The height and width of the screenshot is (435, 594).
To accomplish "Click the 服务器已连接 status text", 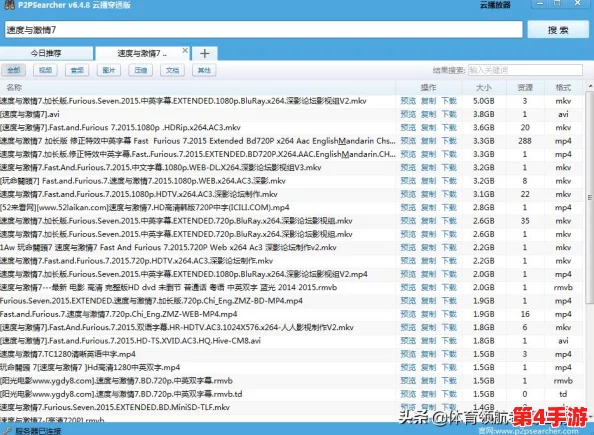I will [38, 431].
